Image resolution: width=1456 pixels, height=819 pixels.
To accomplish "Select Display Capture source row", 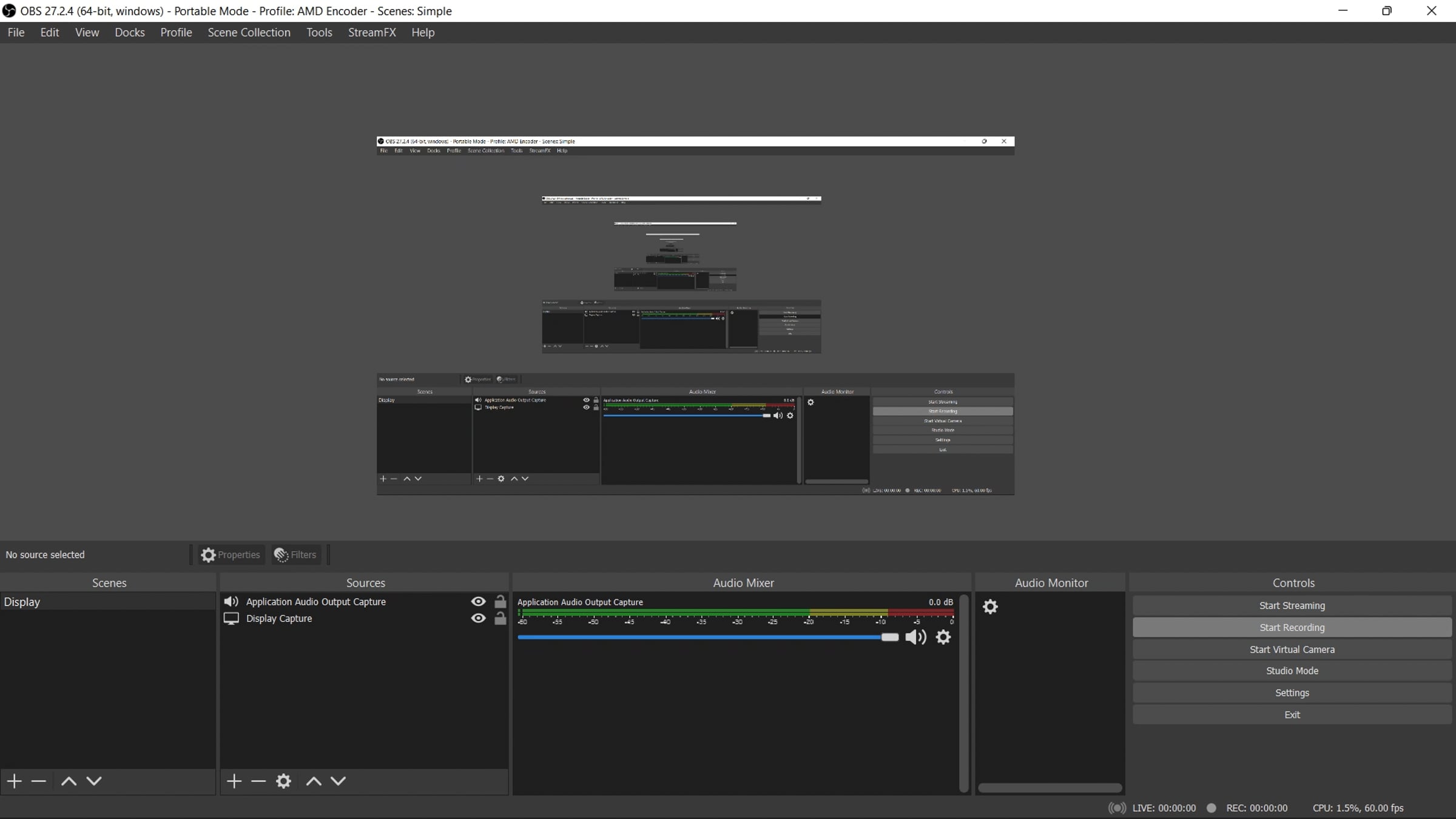I will [x=364, y=618].
